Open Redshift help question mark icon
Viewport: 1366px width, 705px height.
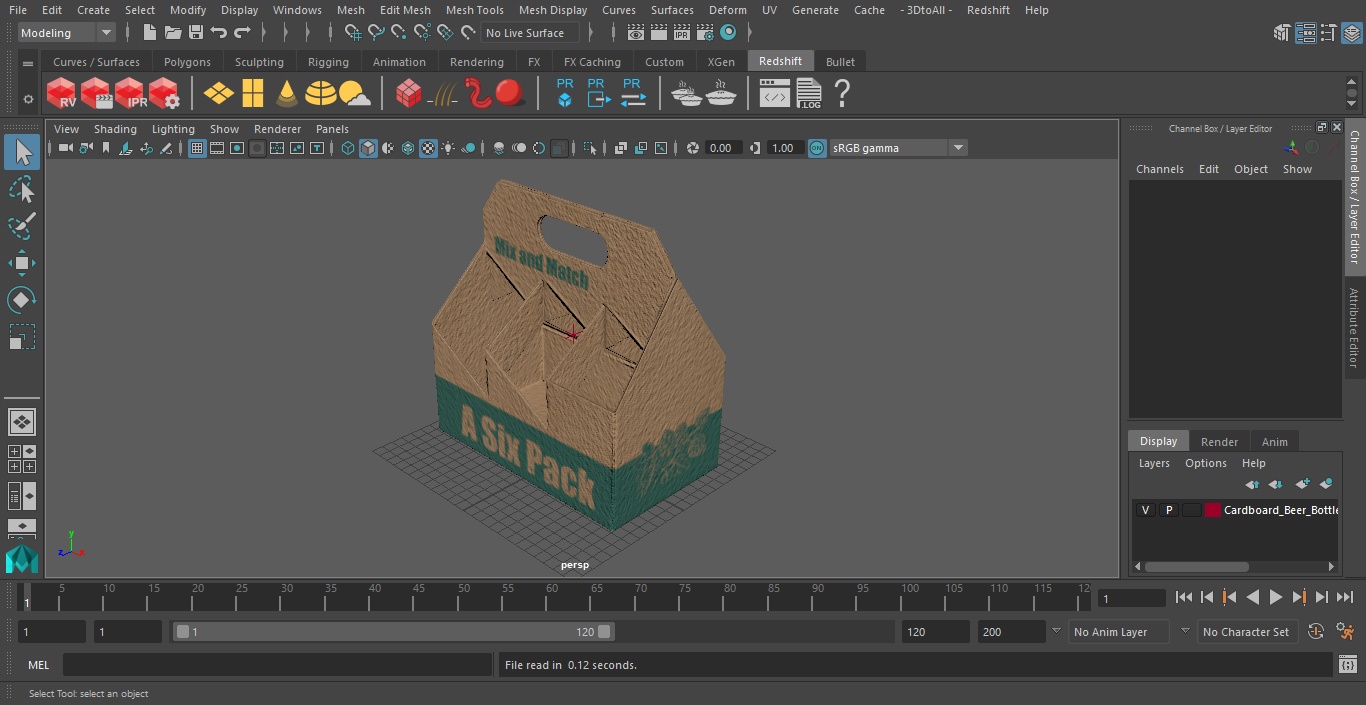pyautogui.click(x=842, y=94)
